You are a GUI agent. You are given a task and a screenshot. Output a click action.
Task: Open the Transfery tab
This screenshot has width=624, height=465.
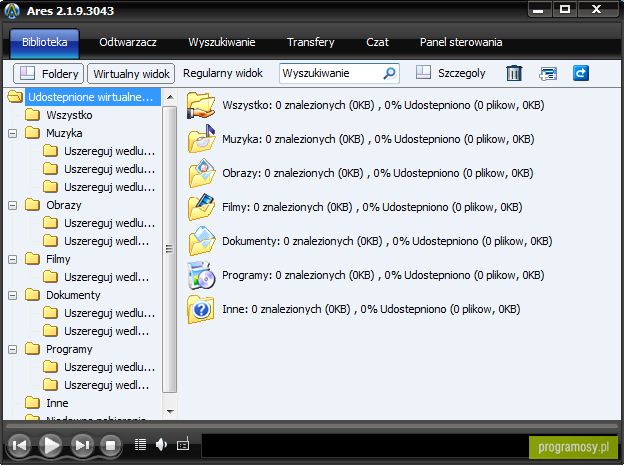tap(310, 42)
